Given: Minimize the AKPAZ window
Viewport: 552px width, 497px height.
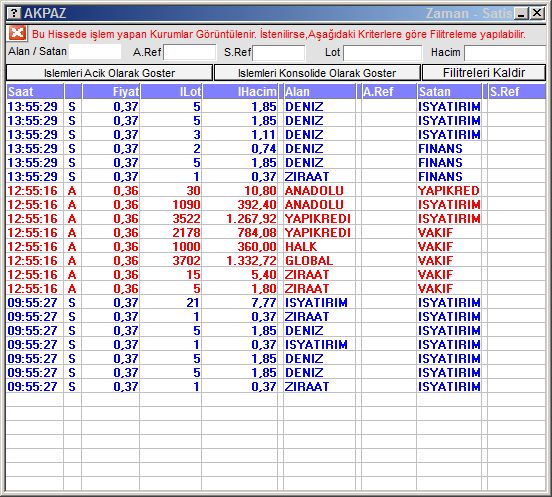Looking at the screenshot, I should [521, 13].
